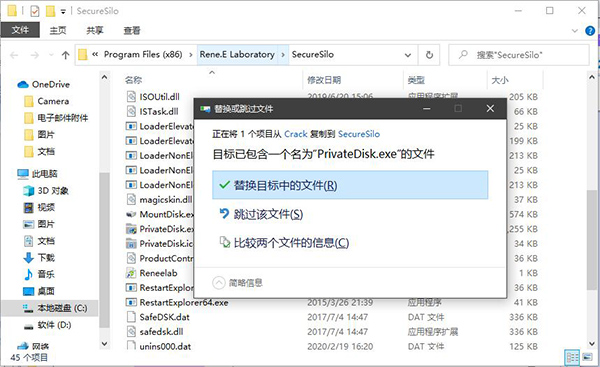Viewport: 600px width, 367px height.
Task: Expand the brief details chevron
Action: (218, 283)
